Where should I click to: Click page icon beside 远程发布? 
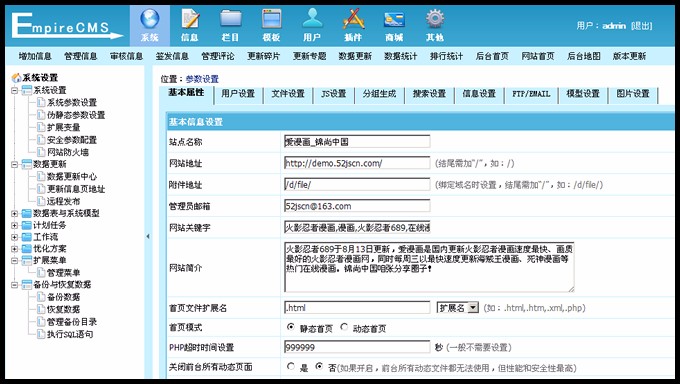coord(41,201)
